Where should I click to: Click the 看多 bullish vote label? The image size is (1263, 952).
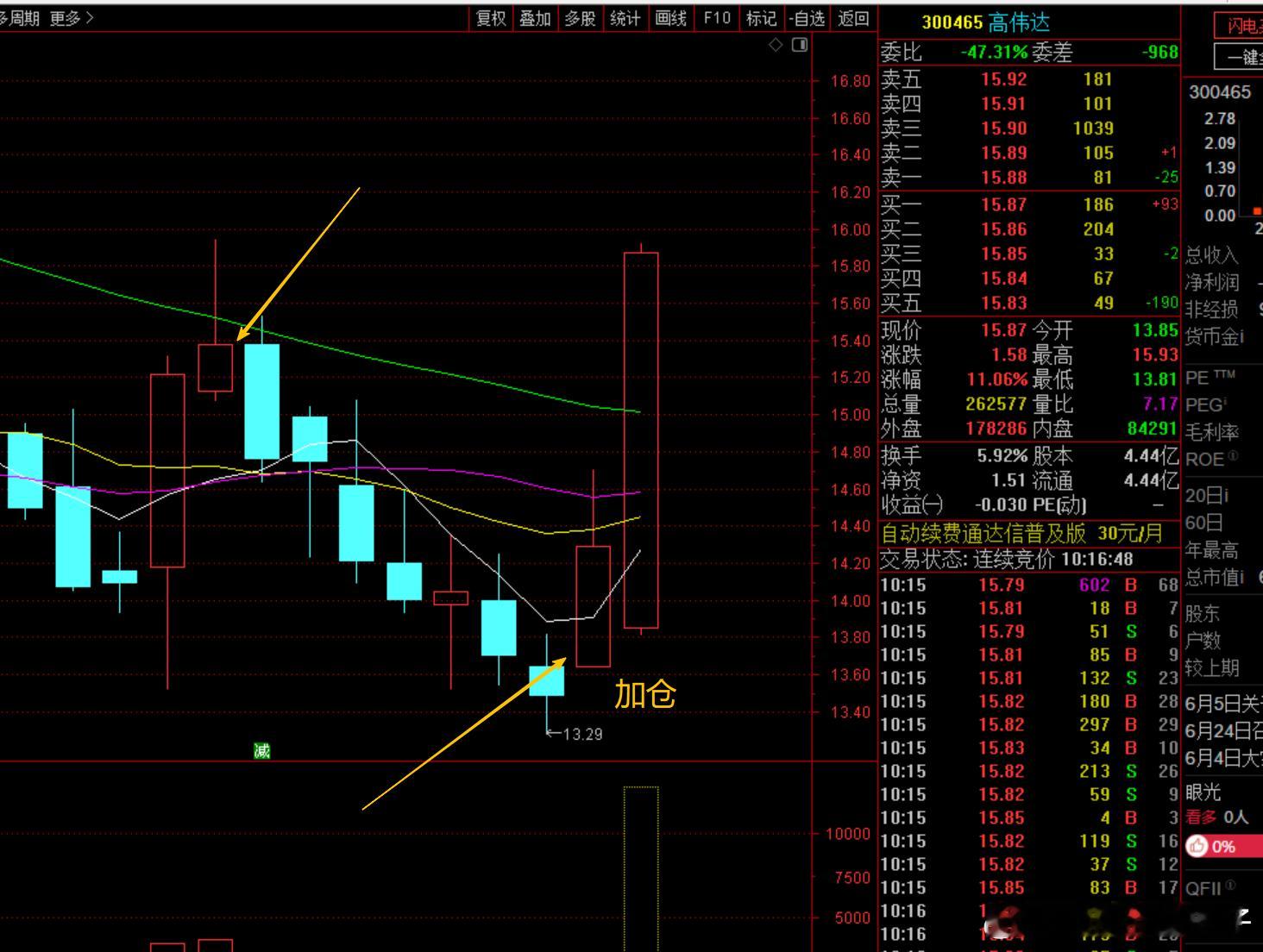pyautogui.click(x=1201, y=817)
